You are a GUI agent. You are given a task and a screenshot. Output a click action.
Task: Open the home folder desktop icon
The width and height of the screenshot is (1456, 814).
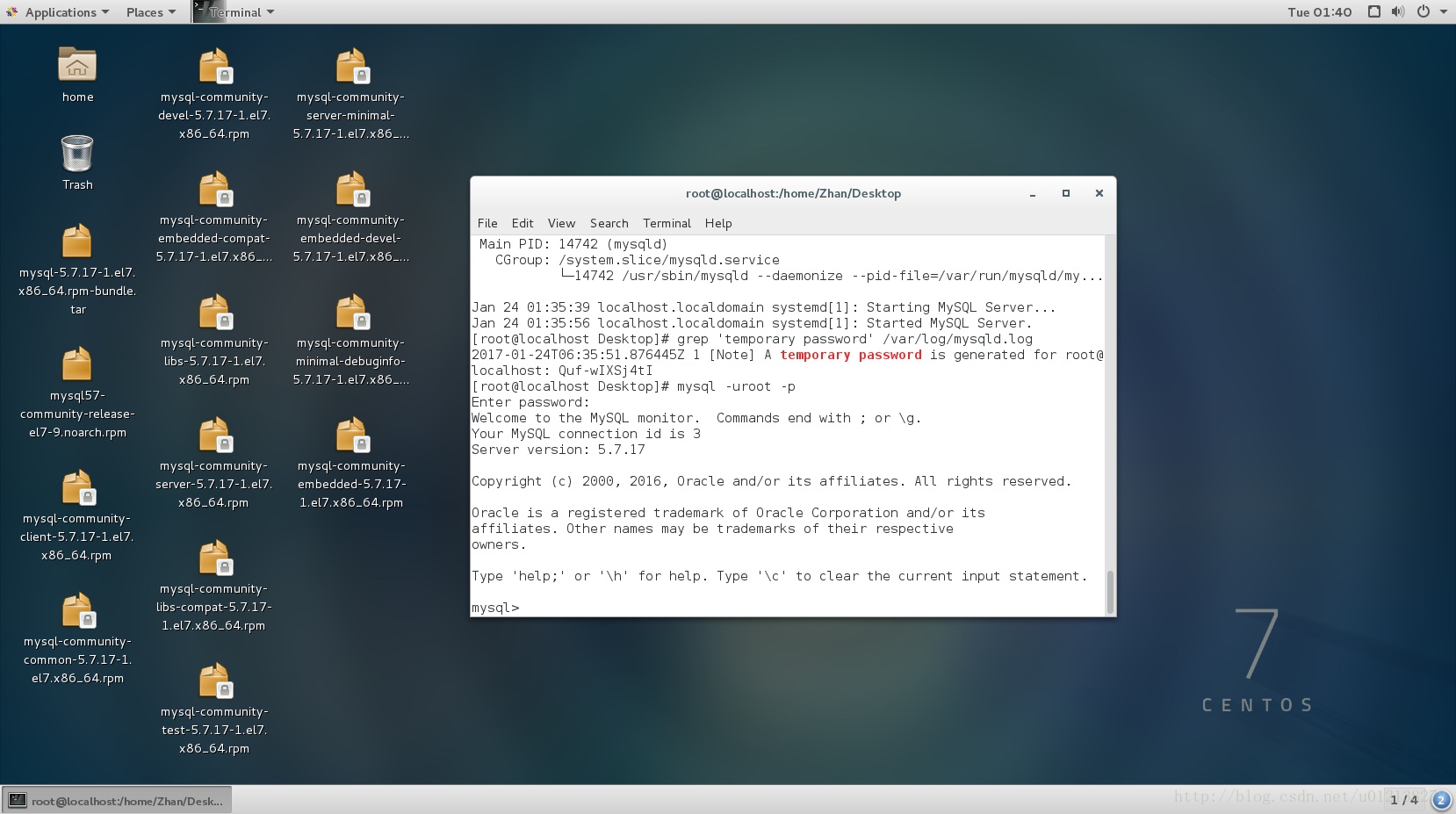pos(77,65)
